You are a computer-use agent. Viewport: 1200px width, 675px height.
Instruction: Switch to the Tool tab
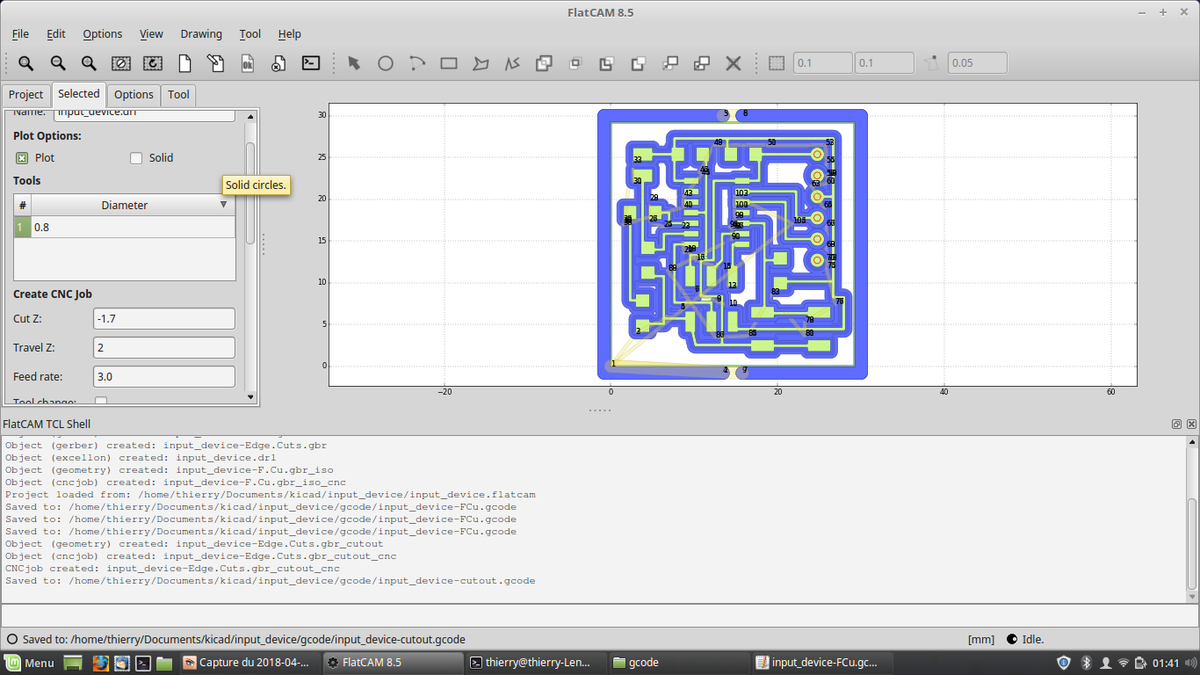click(x=178, y=94)
